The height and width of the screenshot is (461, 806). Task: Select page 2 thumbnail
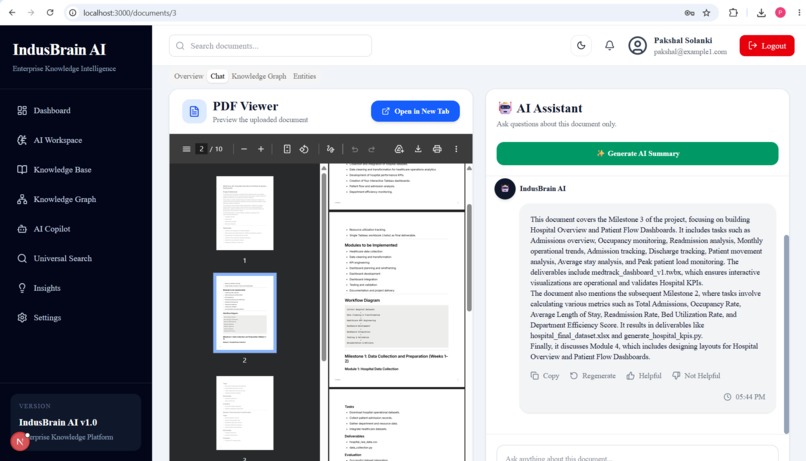(245, 313)
